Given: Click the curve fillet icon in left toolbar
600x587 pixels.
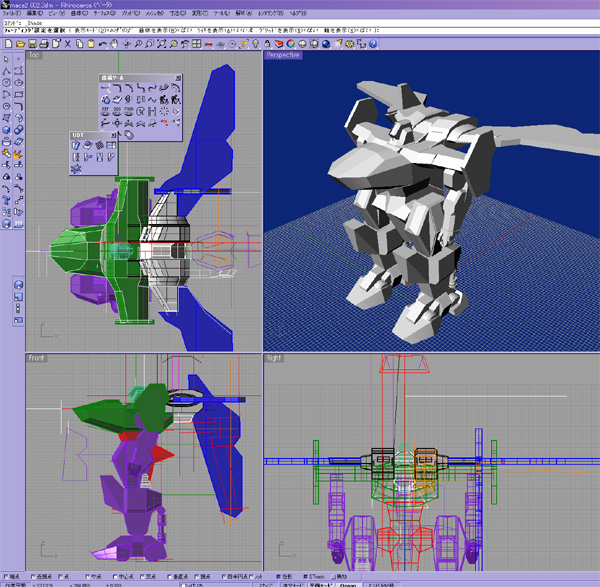Looking at the screenshot, I should click(x=19, y=106).
